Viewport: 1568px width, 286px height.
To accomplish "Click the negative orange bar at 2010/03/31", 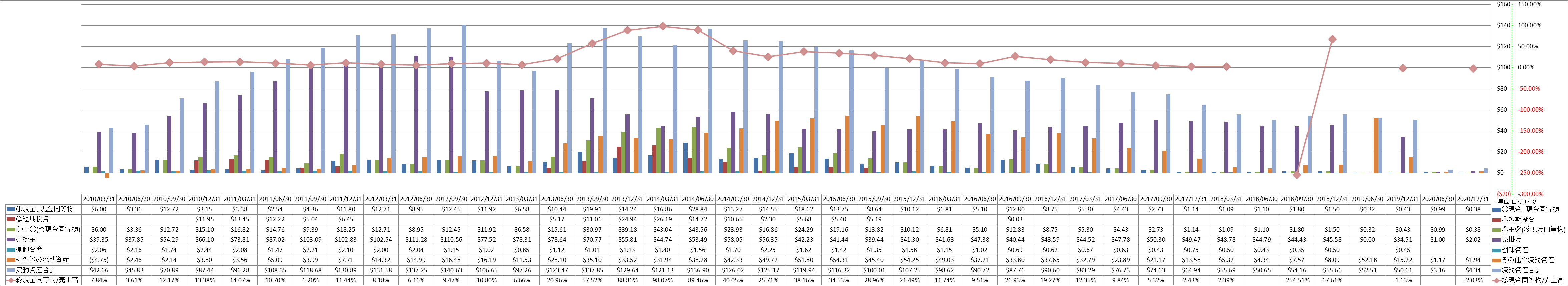I will (x=107, y=175).
